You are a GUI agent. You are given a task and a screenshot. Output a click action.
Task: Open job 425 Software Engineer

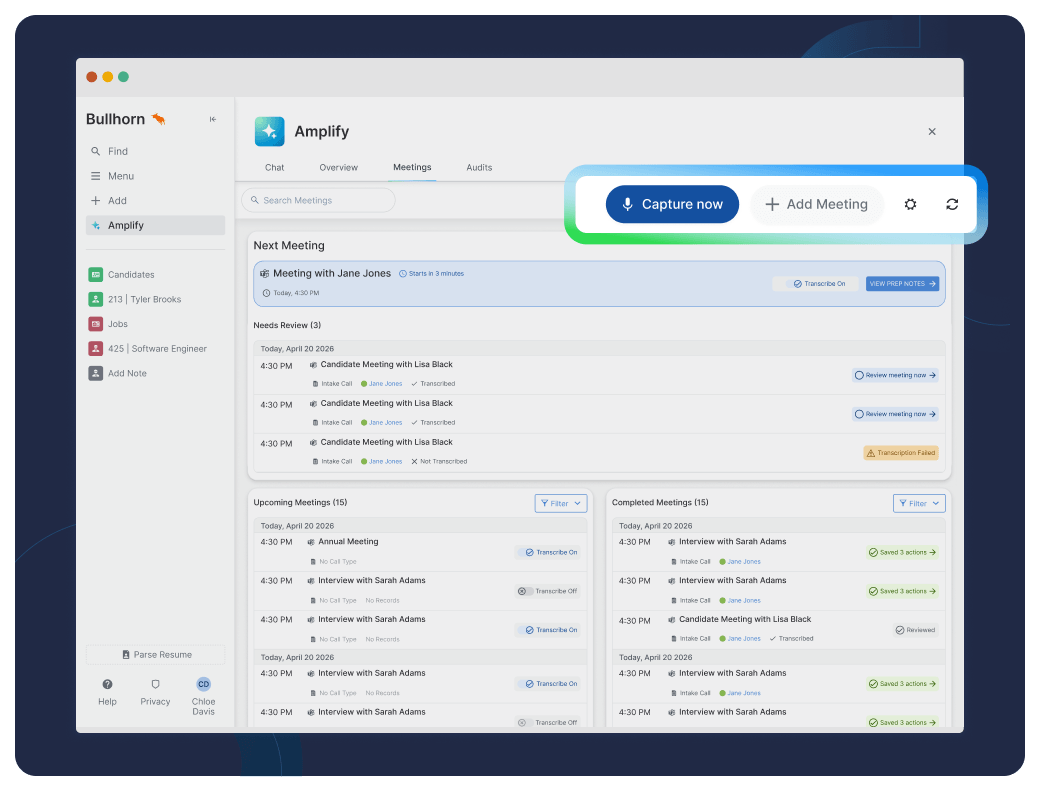pyautogui.click(x=155, y=348)
